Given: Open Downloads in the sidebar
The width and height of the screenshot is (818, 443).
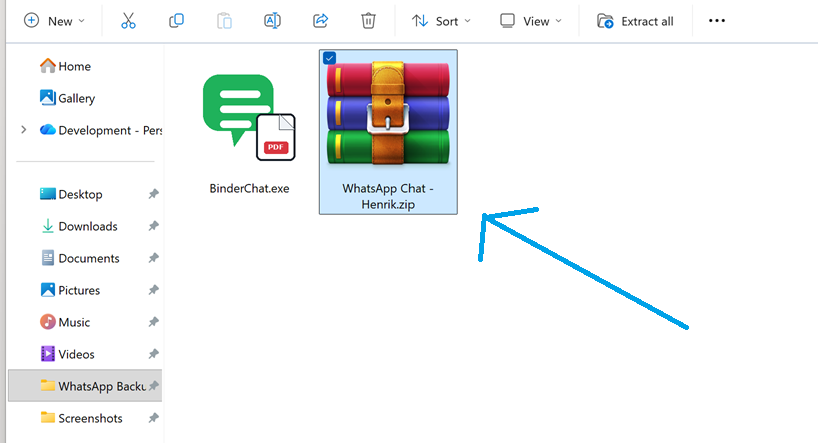Looking at the screenshot, I should (x=79, y=226).
